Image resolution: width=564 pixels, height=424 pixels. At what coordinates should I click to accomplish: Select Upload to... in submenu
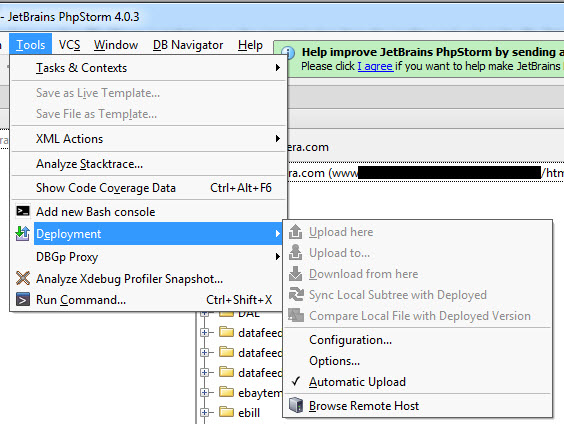(418, 253)
